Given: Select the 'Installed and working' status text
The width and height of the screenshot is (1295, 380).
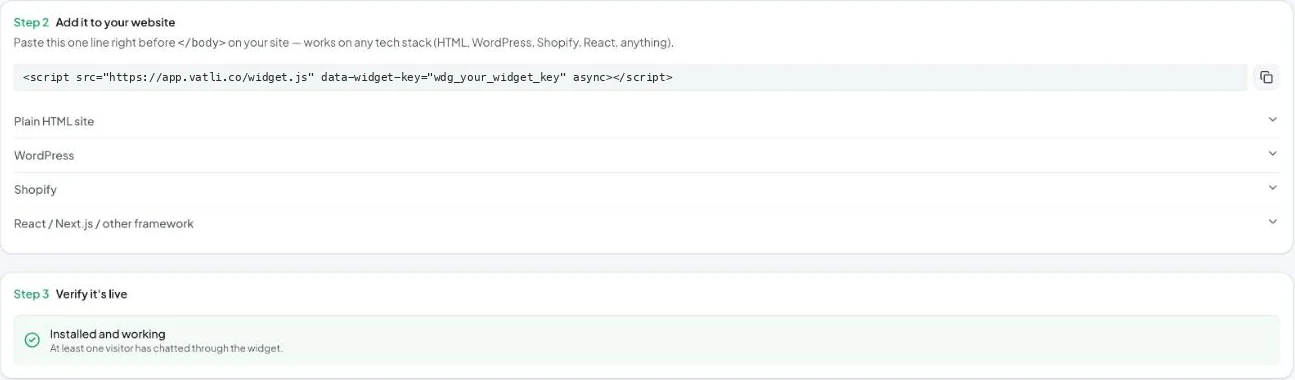Looking at the screenshot, I should [x=108, y=334].
